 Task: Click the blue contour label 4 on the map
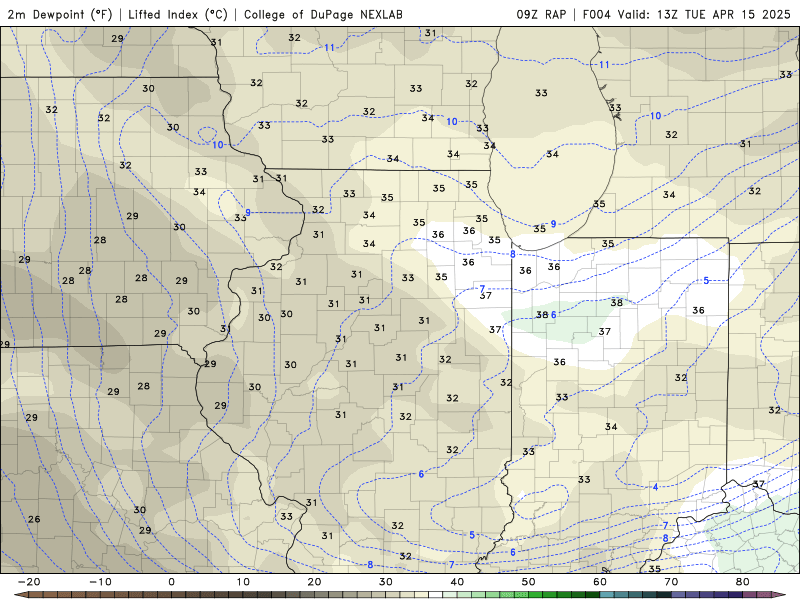pyautogui.click(x=656, y=487)
